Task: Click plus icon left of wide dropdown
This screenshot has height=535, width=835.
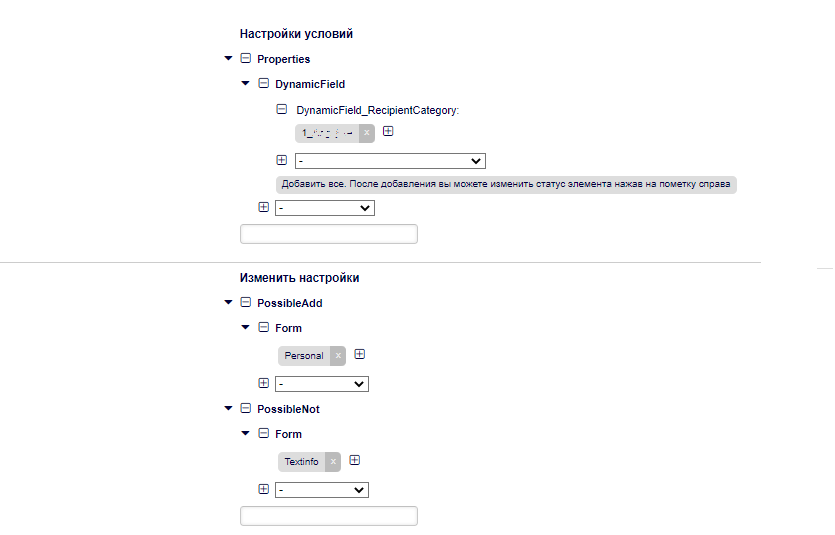Action: (x=281, y=160)
